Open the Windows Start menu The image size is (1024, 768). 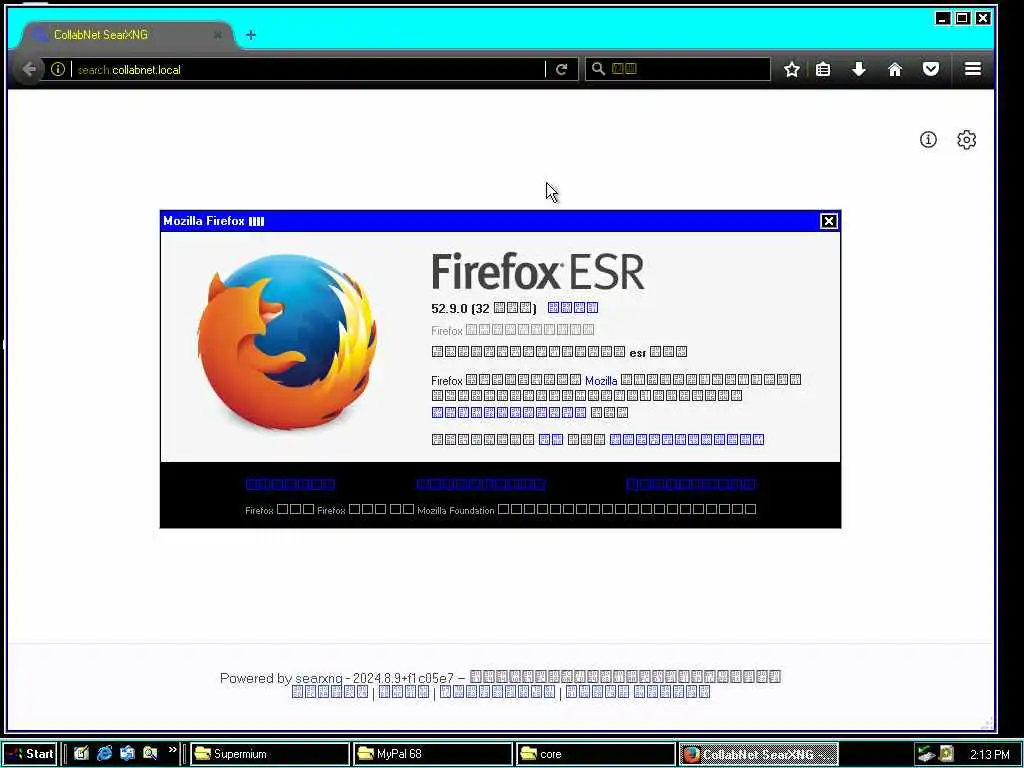point(30,754)
